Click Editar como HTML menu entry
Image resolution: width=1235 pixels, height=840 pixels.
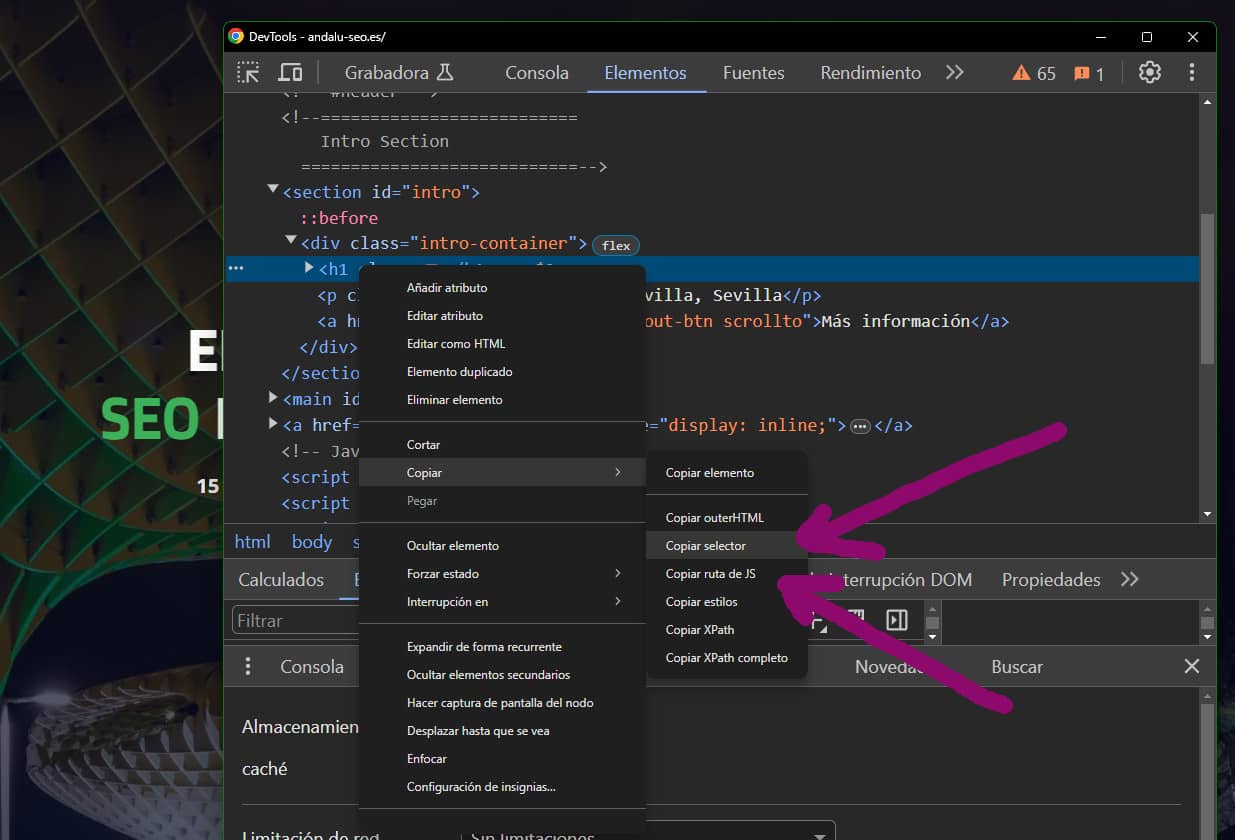[456, 344]
